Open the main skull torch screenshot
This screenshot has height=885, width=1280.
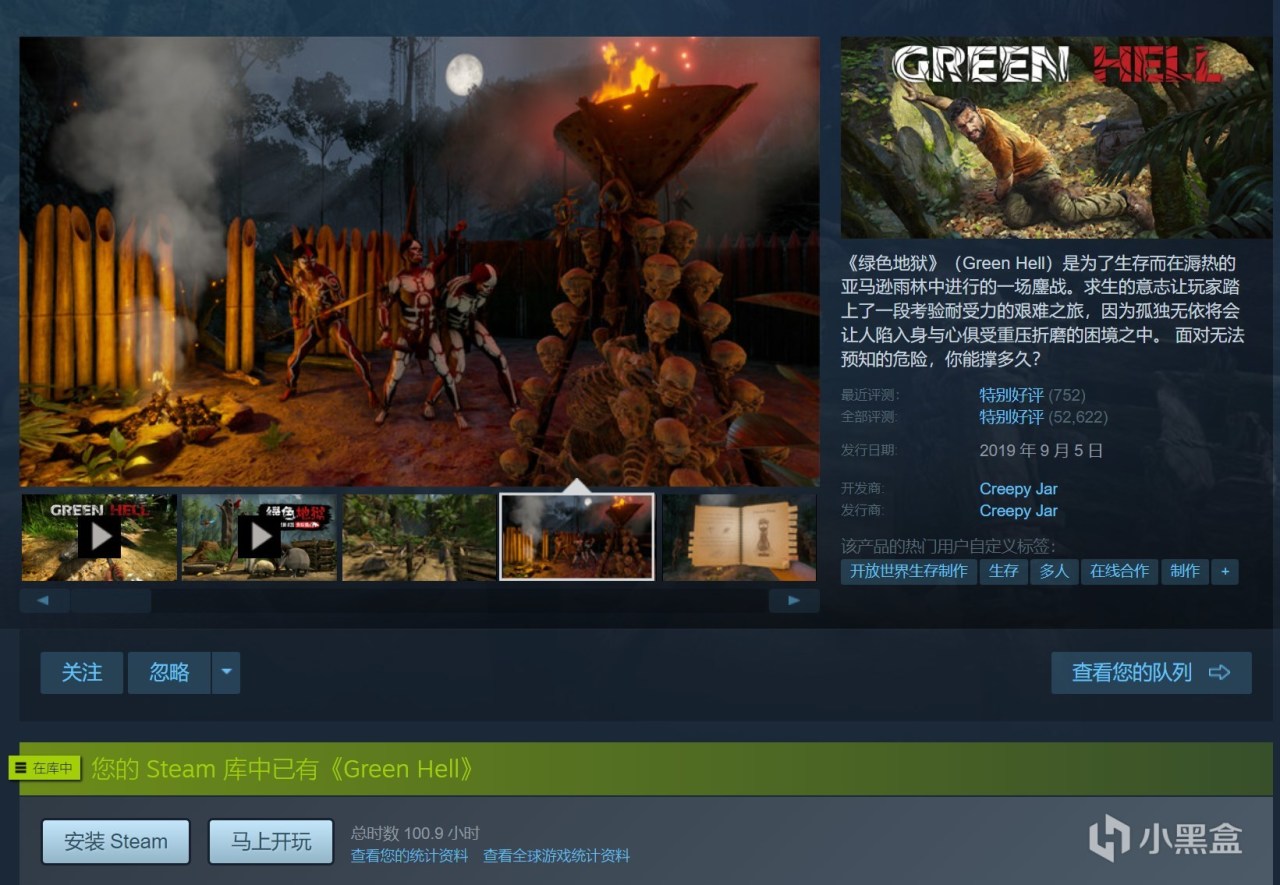[x=420, y=262]
